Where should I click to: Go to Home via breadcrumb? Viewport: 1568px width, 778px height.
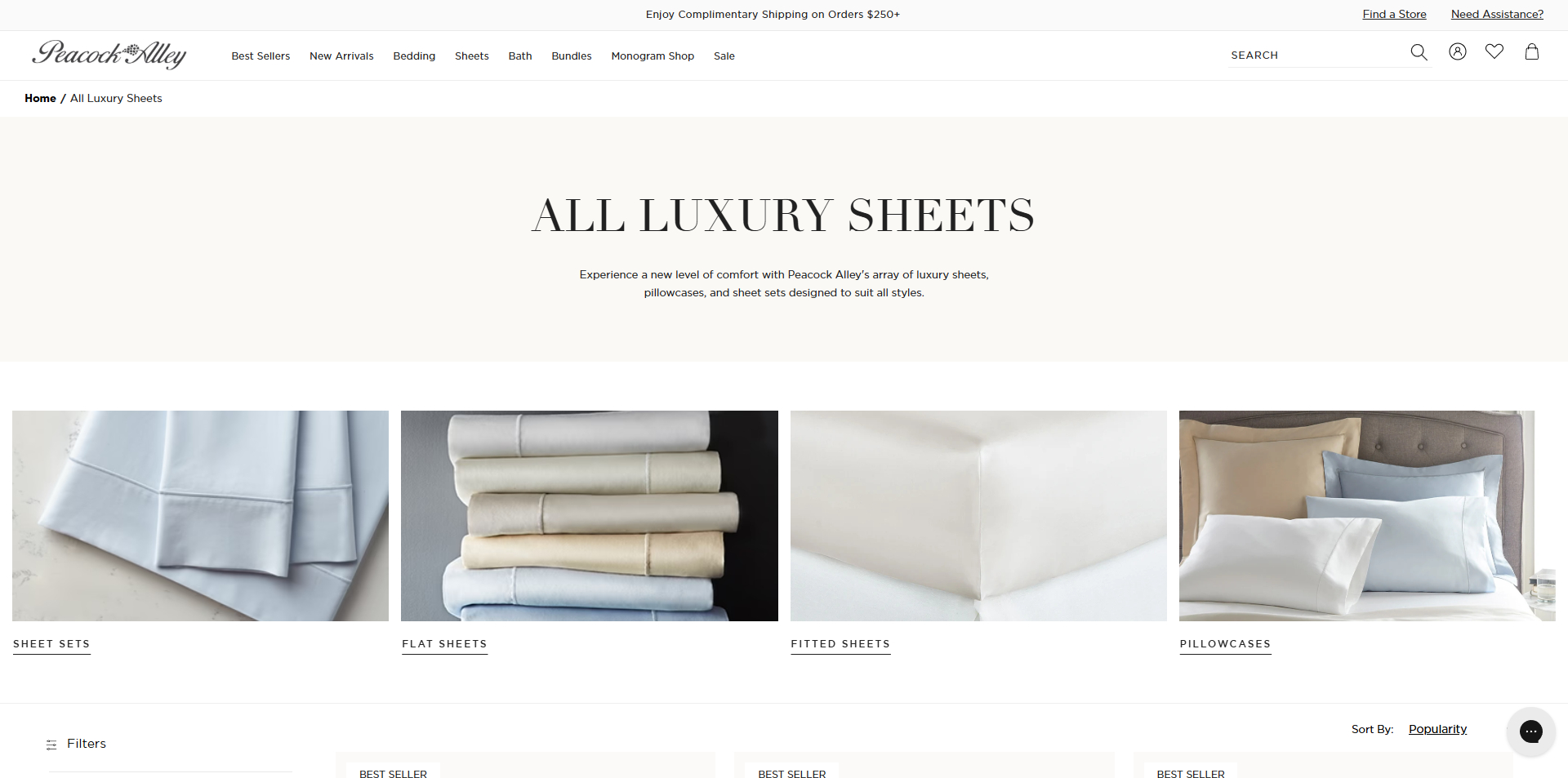tap(40, 98)
